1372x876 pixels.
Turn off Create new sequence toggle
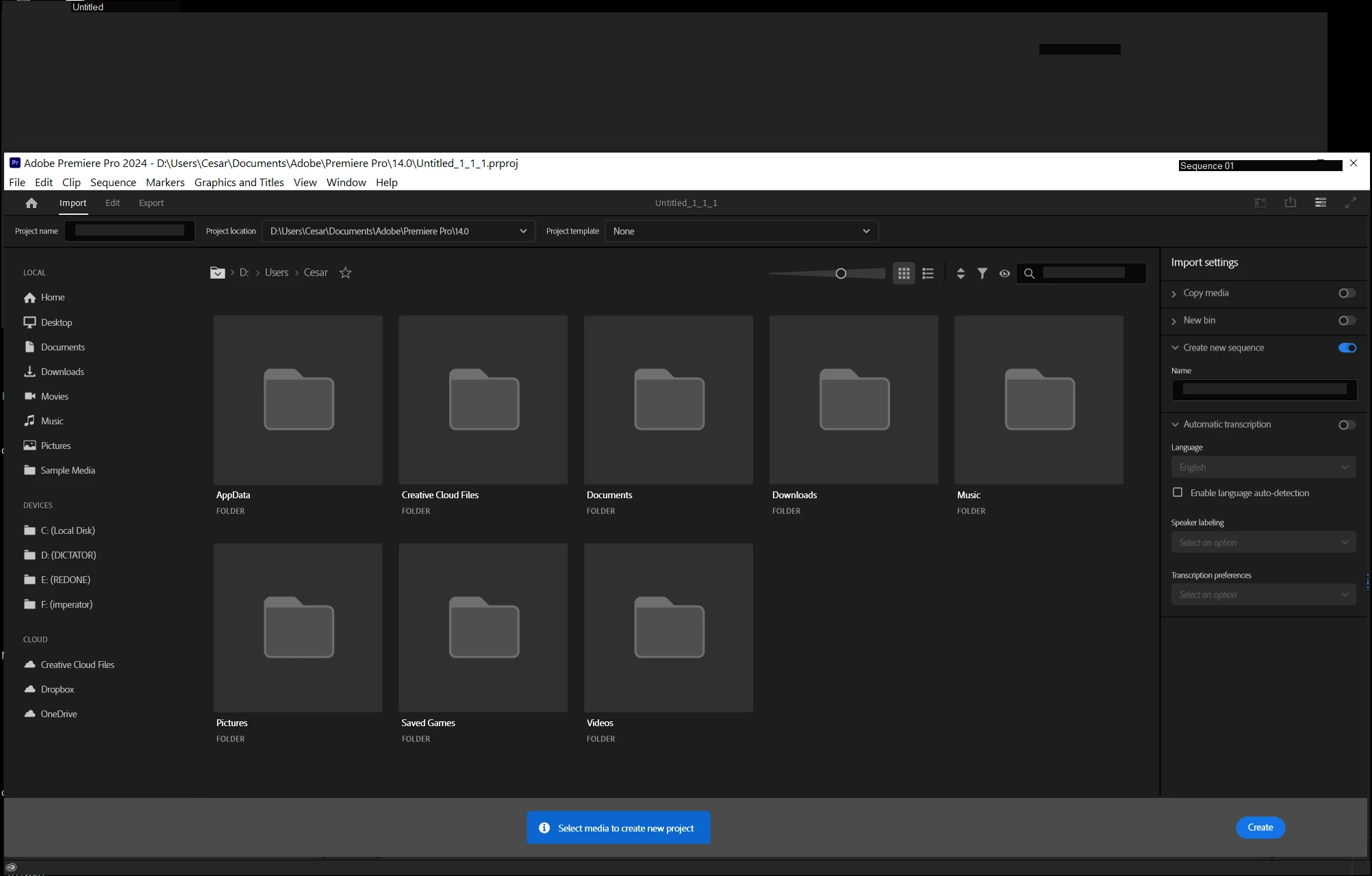(x=1347, y=348)
